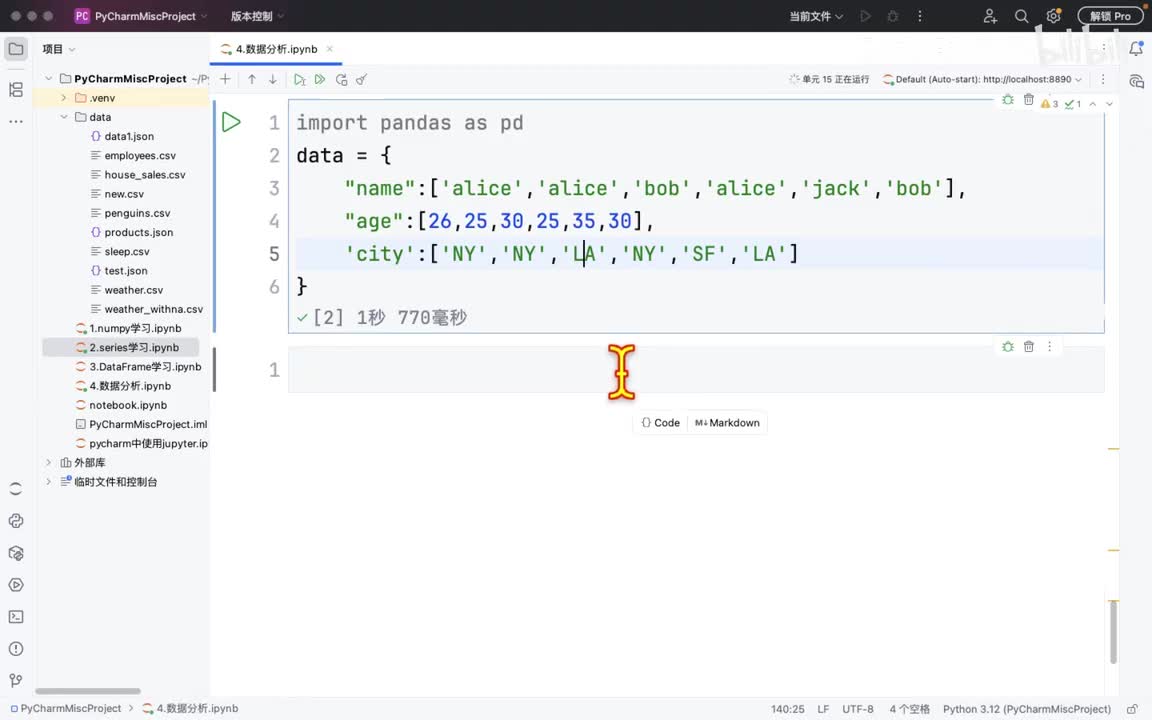Debug the first code cell

(x=1008, y=100)
